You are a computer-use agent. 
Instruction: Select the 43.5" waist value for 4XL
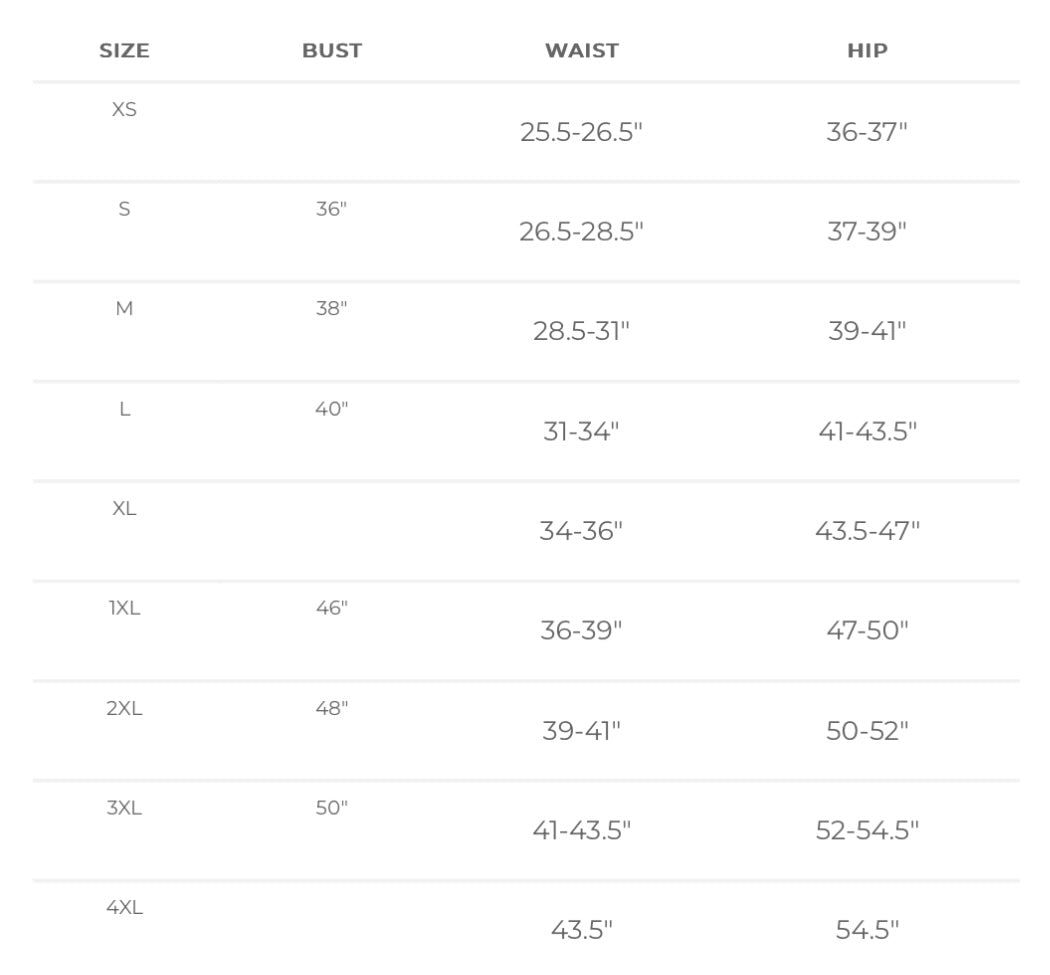(x=581, y=930)
